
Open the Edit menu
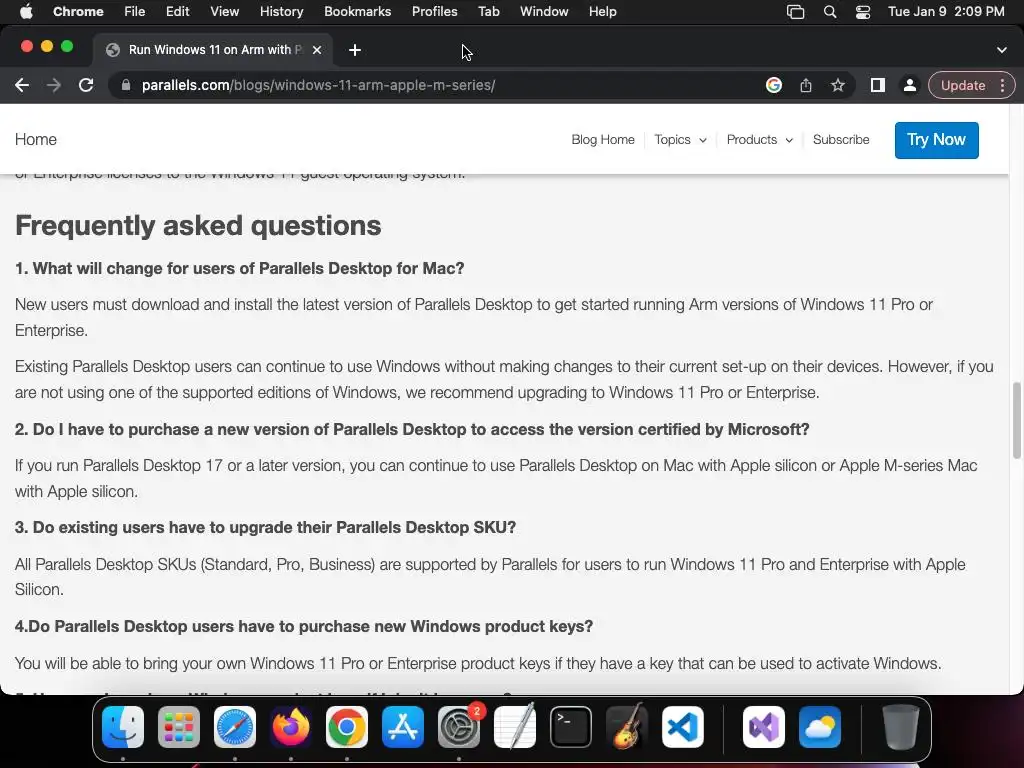[x=177, y=12]
